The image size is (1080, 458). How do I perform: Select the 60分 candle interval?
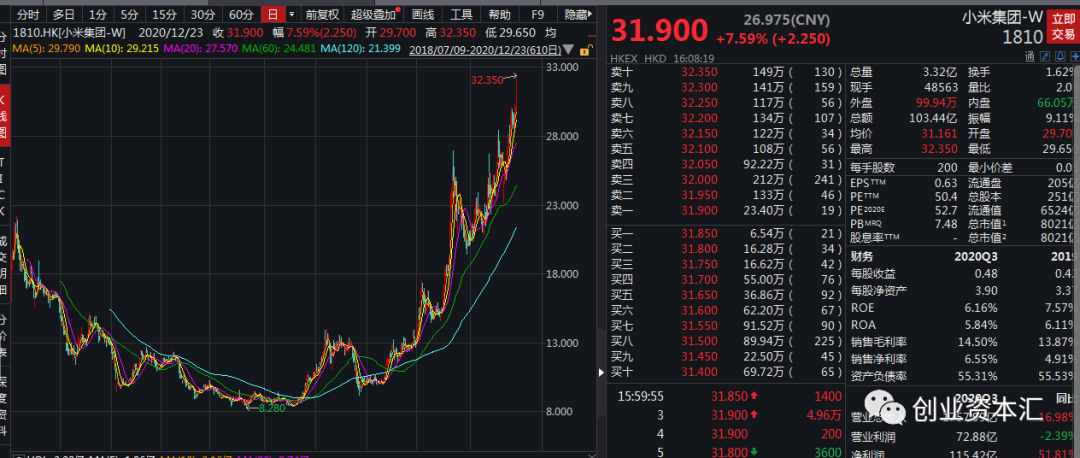coord(241,14)
